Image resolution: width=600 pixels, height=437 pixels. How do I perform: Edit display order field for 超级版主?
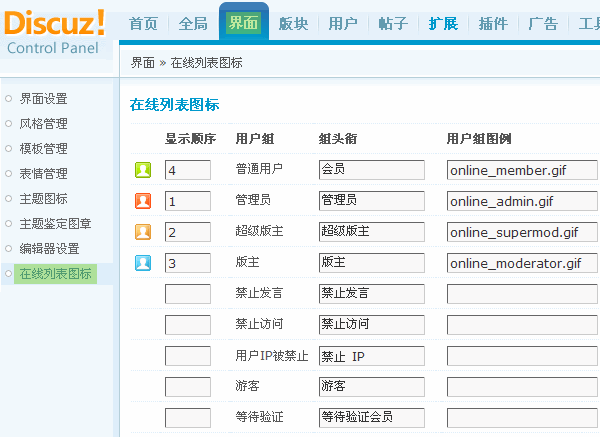pos(188,232)
